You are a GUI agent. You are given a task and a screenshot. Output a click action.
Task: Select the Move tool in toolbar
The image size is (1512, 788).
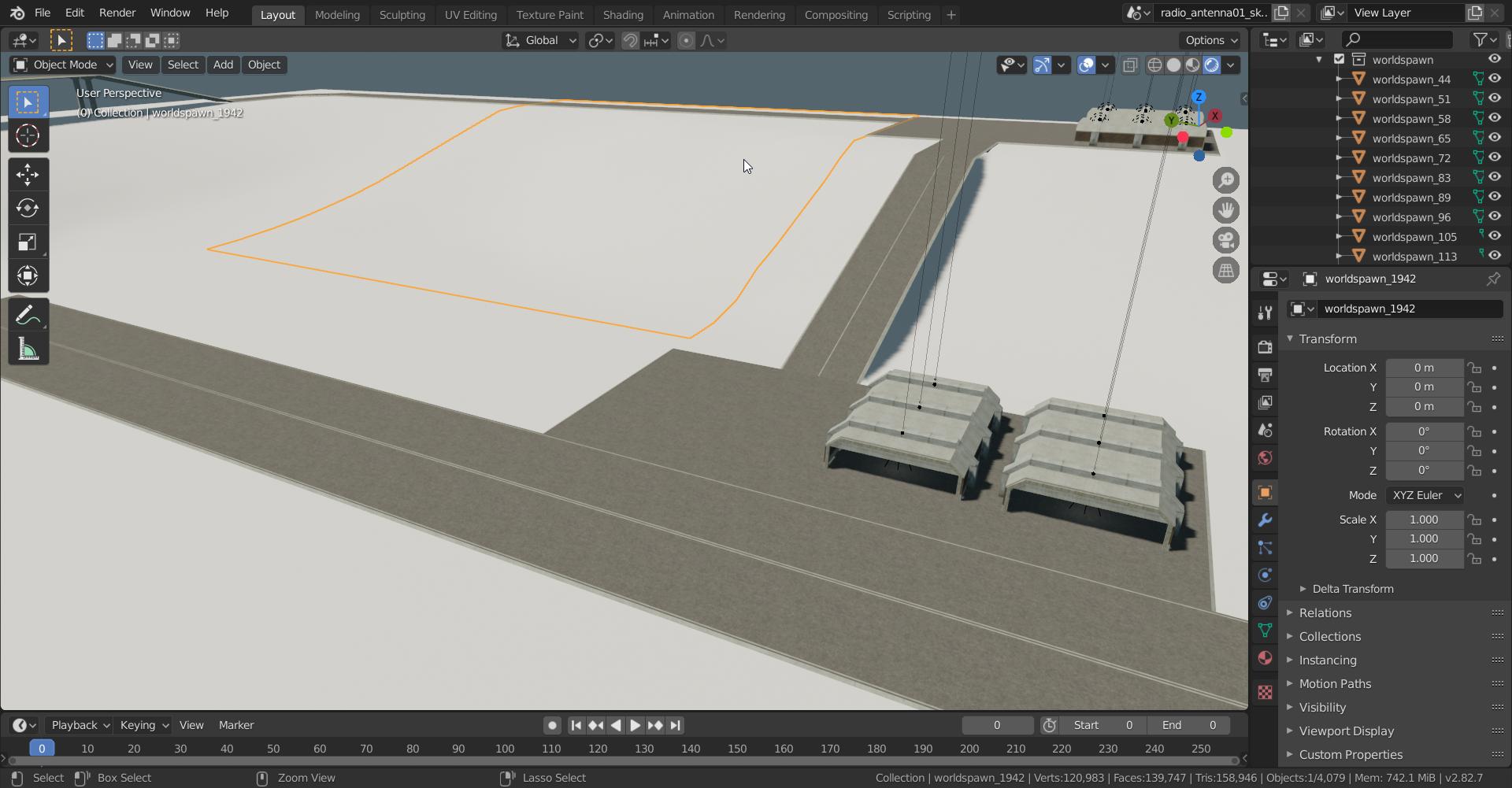tap(28, 174)
